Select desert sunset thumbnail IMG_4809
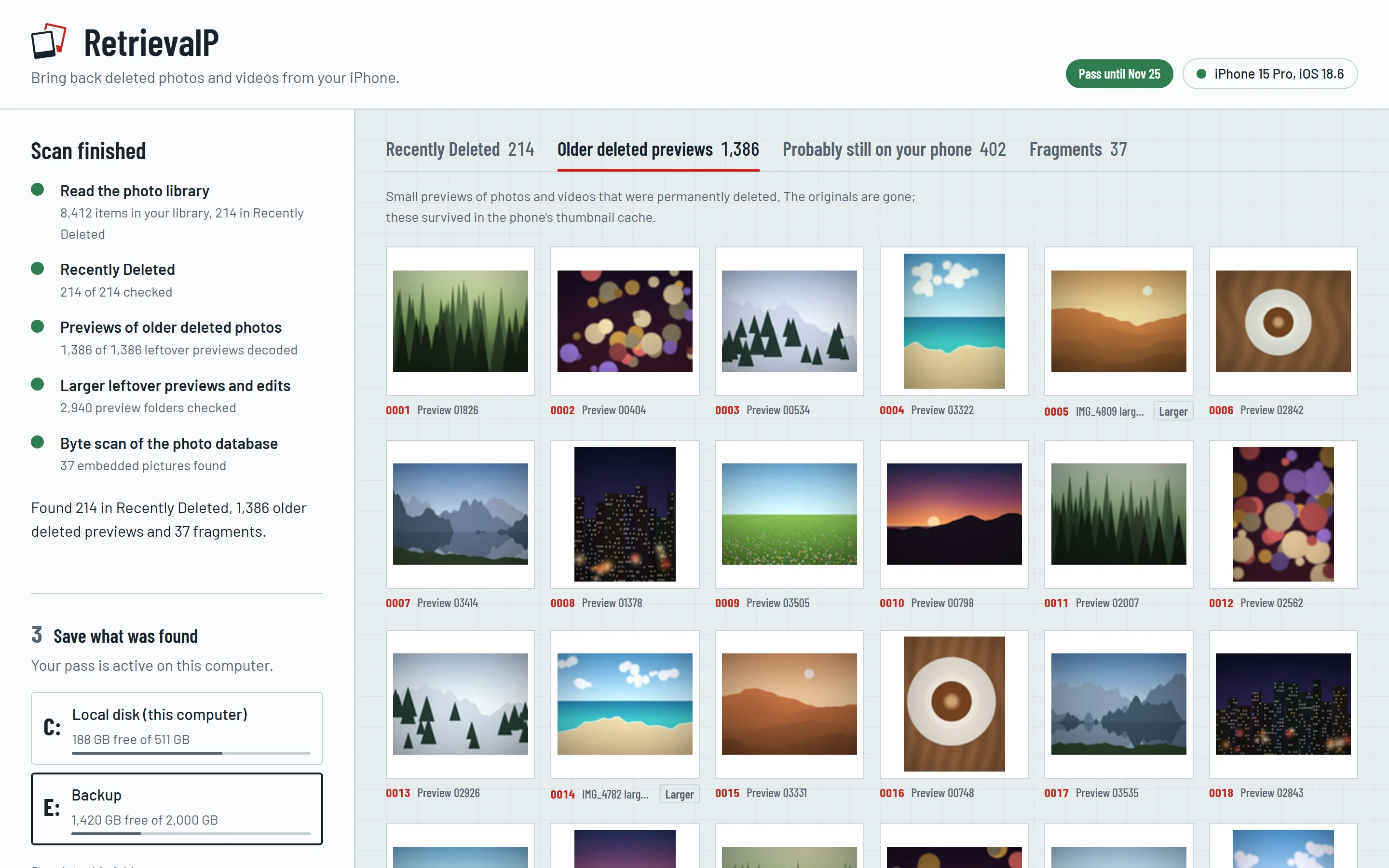Screen dimensions: 1389x868 [x=1118, y=321]
